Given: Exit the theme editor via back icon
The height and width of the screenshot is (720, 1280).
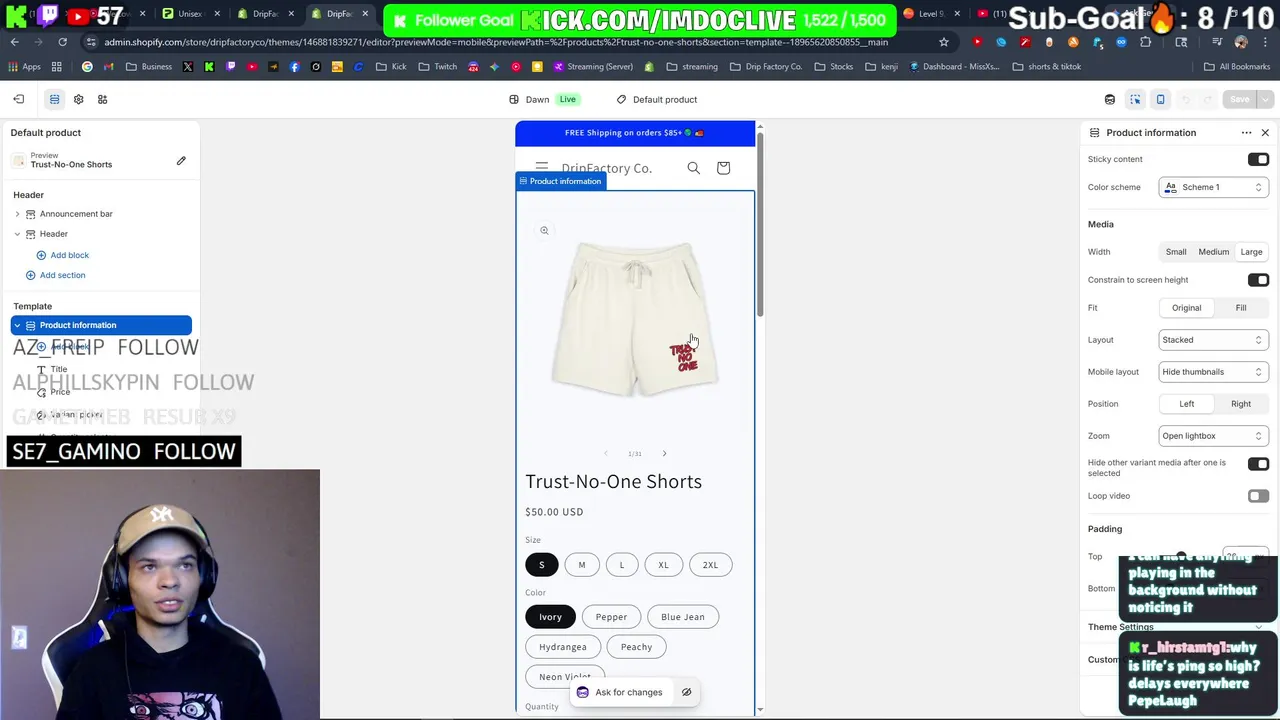Looking at the screenshot, I should pos(18,99).
